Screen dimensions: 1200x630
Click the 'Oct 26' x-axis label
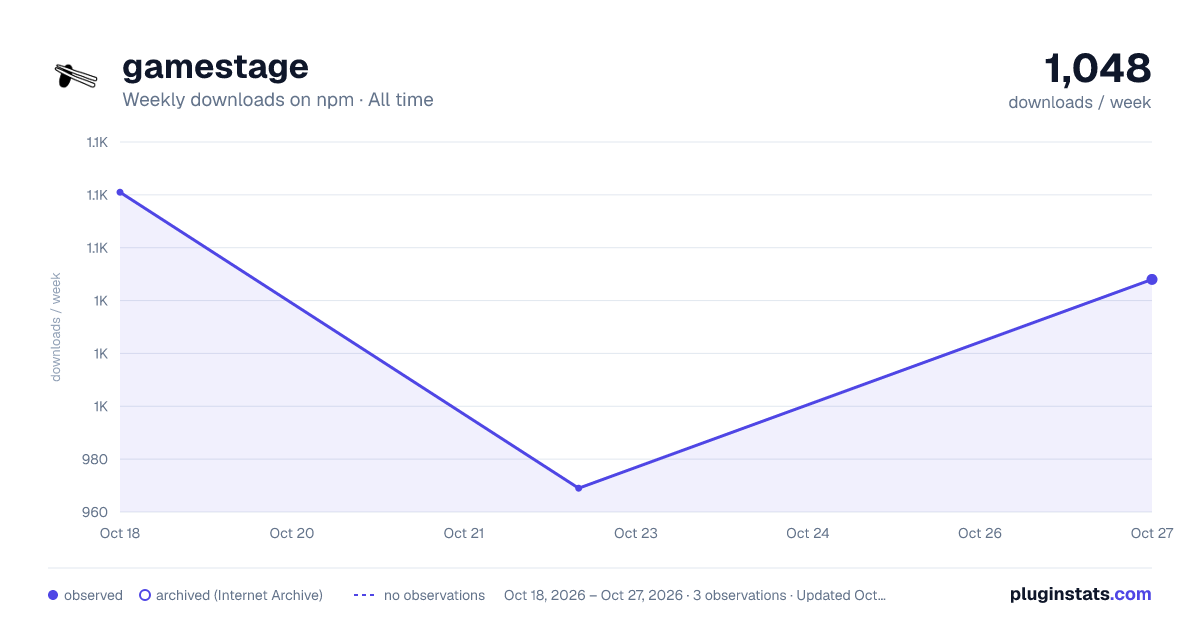(x=980, y=533)
